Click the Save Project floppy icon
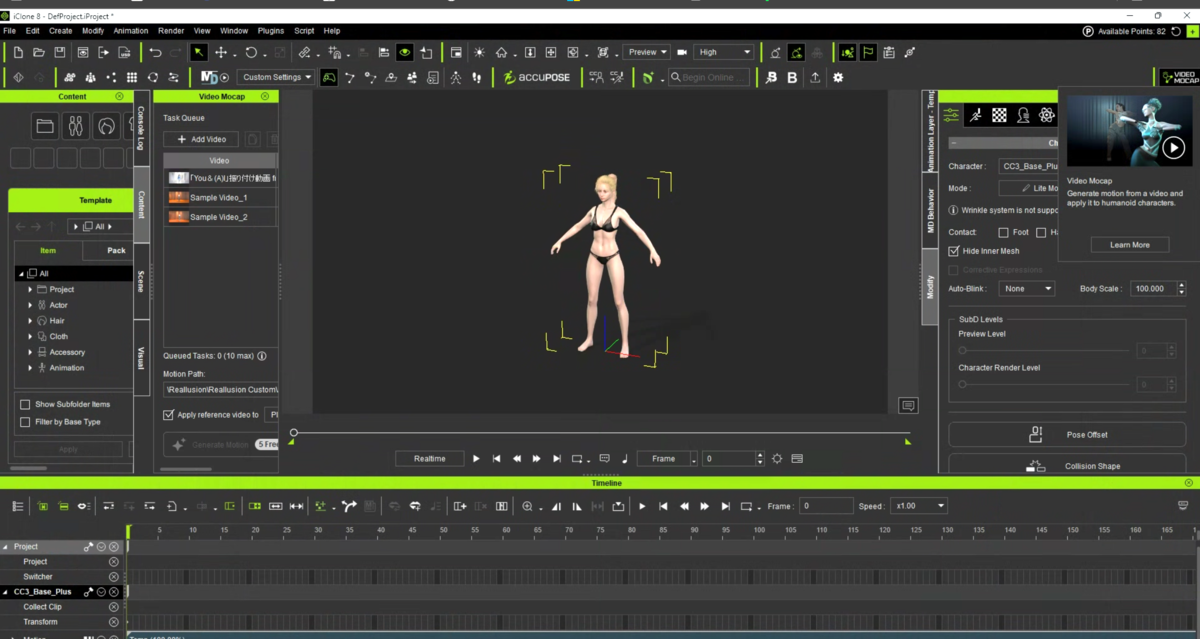The width and height of the screenshot is (1200, 639). point(60,52)
